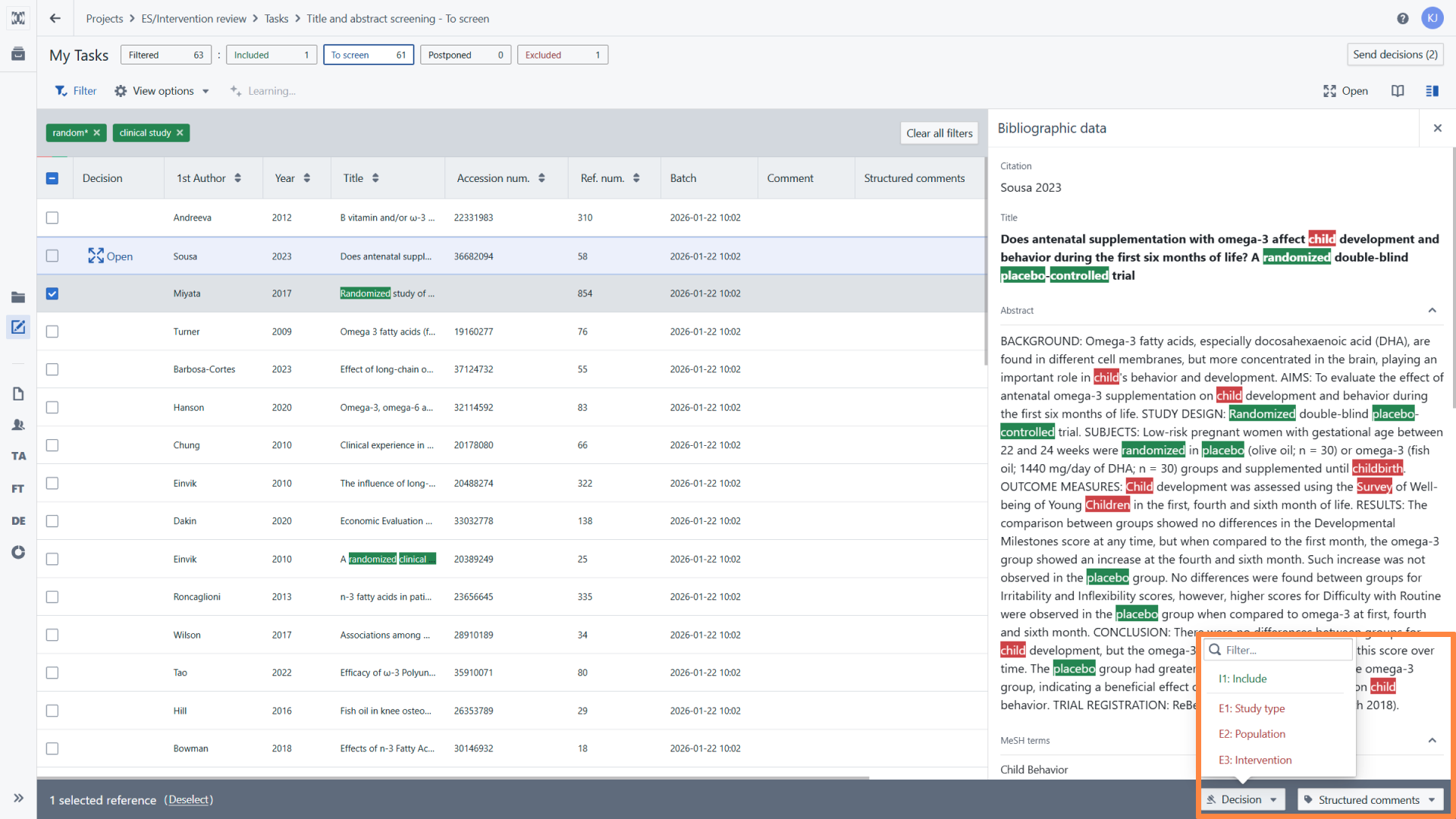Uncheck the Miyata 2017 row checkbox
This screenshot has width=1456, height=819.
coord(52,293)
